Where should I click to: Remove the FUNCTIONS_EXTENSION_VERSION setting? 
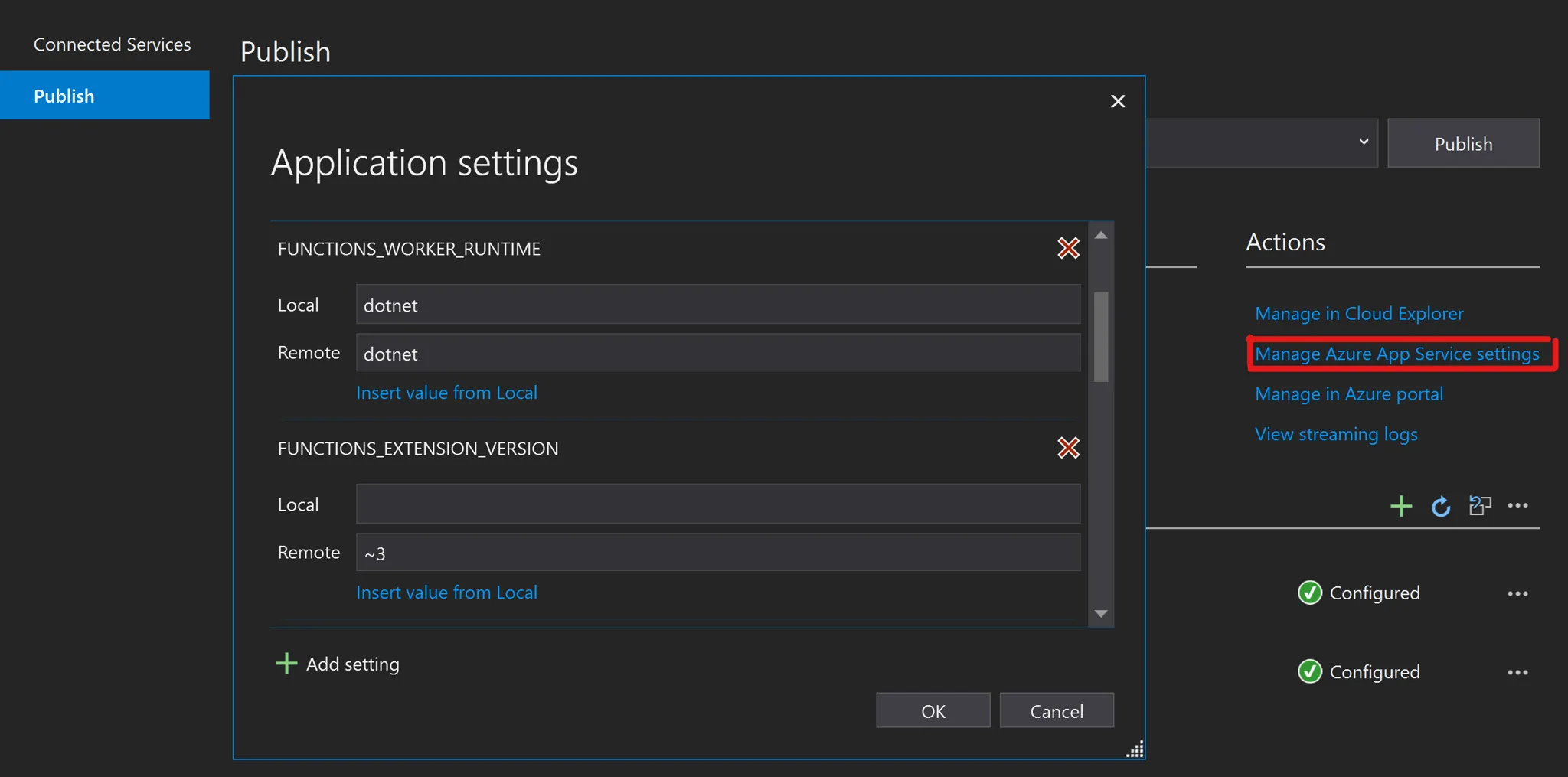[x=1068, y=448]
